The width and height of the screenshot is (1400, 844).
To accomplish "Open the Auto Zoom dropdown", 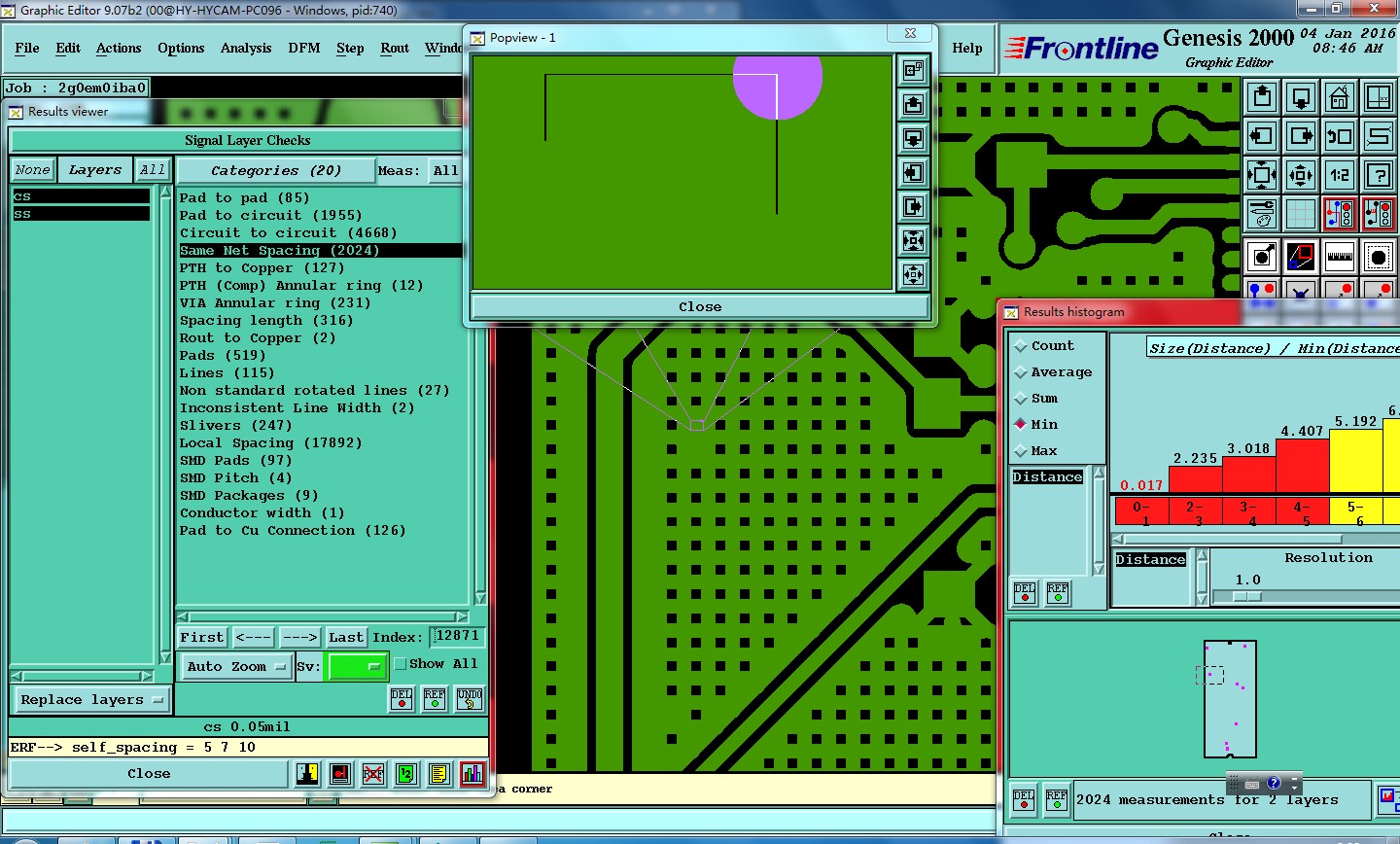I will coord(236,666).
